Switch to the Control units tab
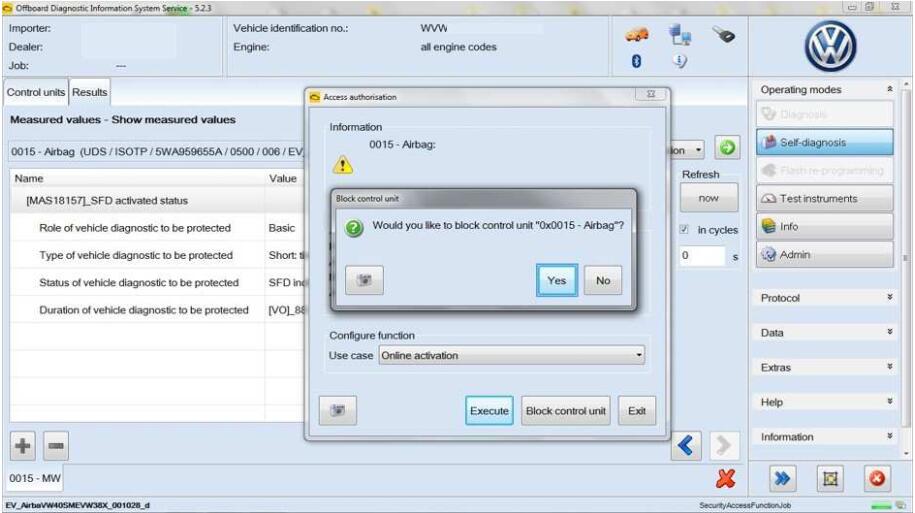915x513 pixels. click(x=36, y=92)
